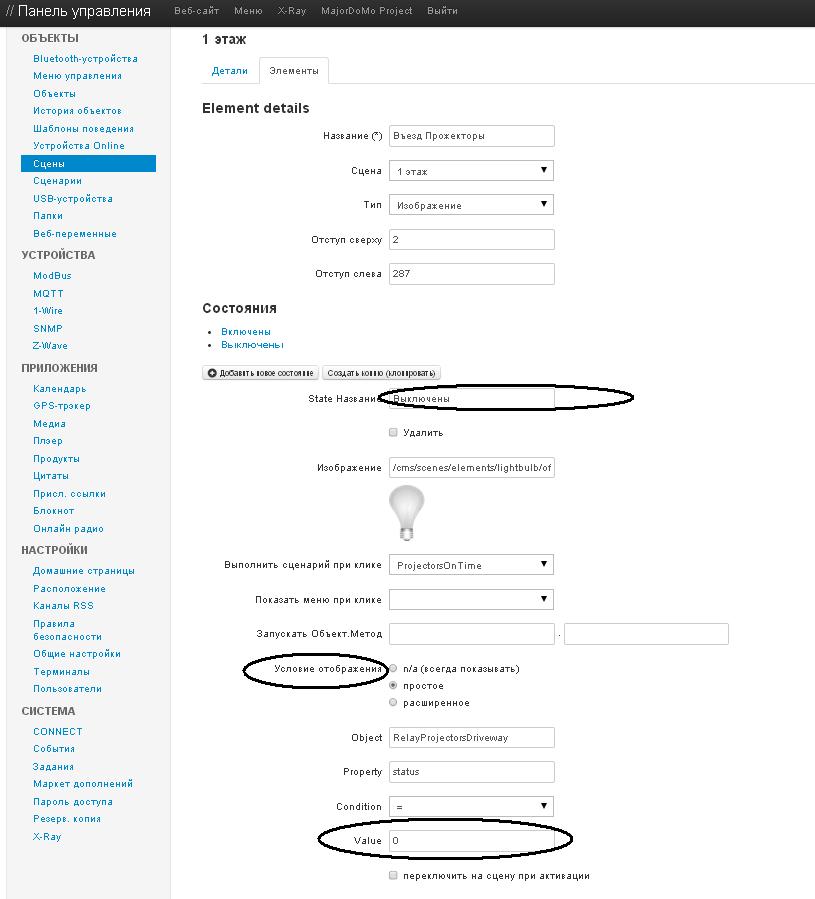This screenshot has height=899, width=815.
Task: Toggle the Удалить checkbox
Action: point(393,433)
